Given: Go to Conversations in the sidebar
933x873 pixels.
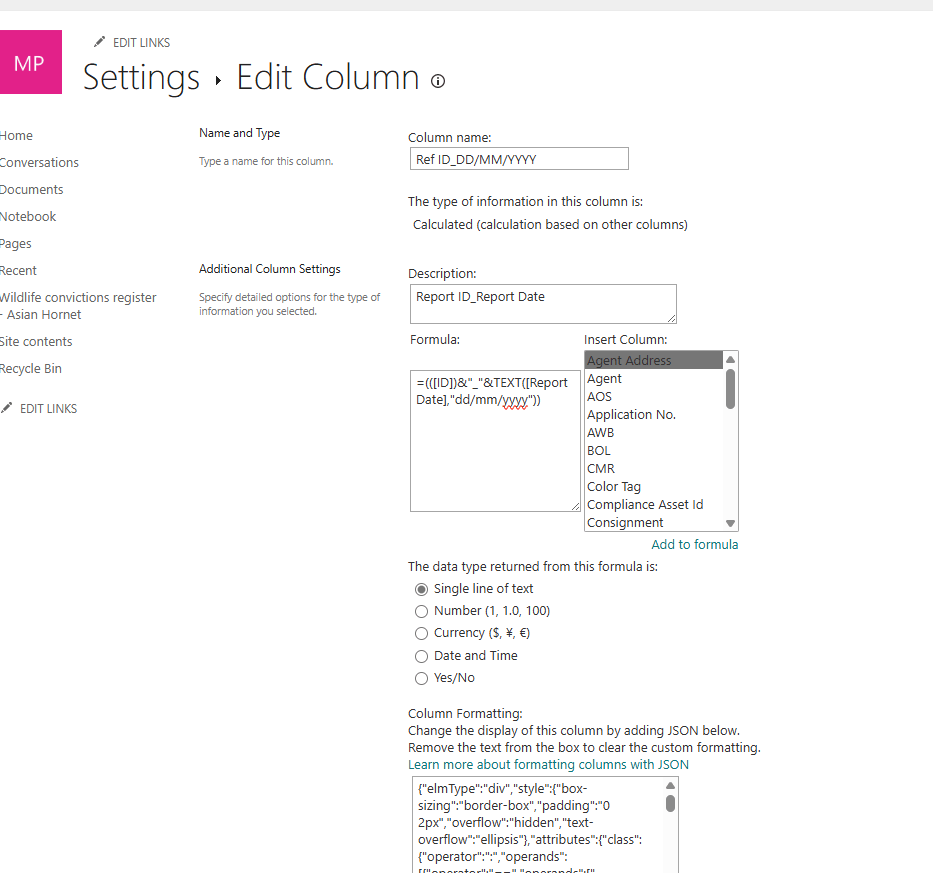Looking at the screenshot, I should pyautogui.click(x=39, y=162).
